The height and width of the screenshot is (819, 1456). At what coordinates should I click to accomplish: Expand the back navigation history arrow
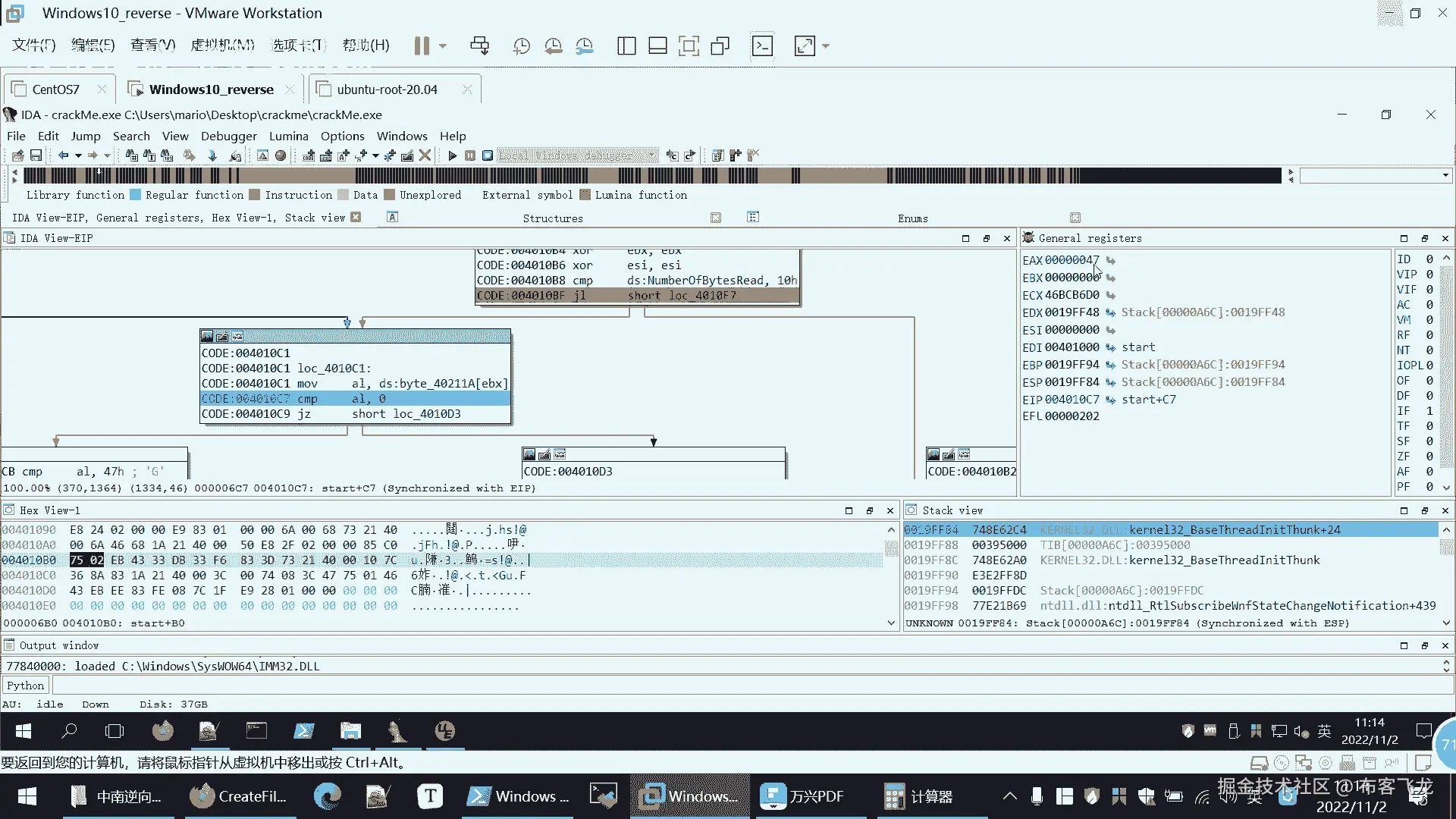78,155
